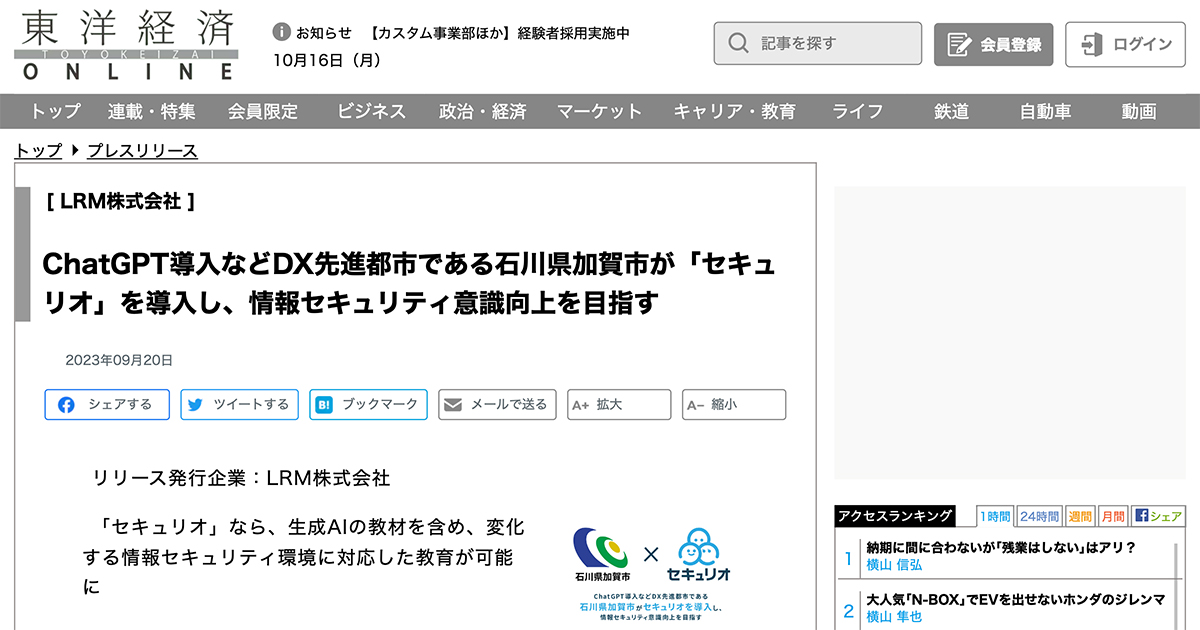Viewport: 1200px width, 630px height.
Task: Open the キャリア・教育 section
Action: [x=735, y=111]
